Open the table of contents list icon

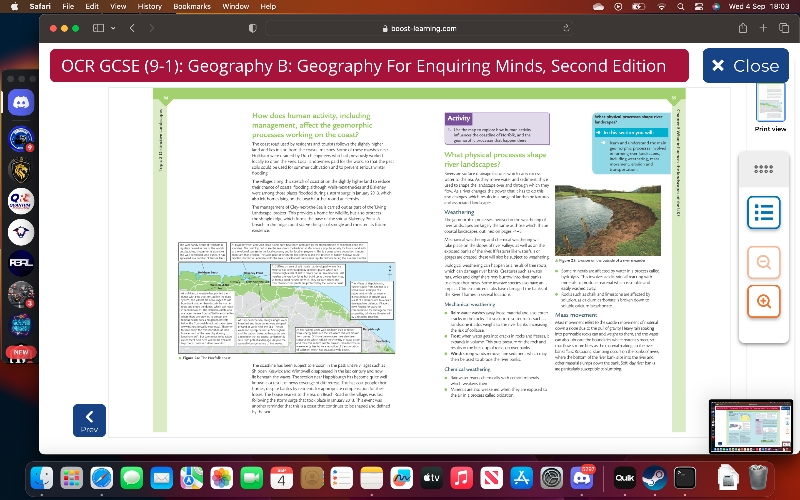pos(764,213)
